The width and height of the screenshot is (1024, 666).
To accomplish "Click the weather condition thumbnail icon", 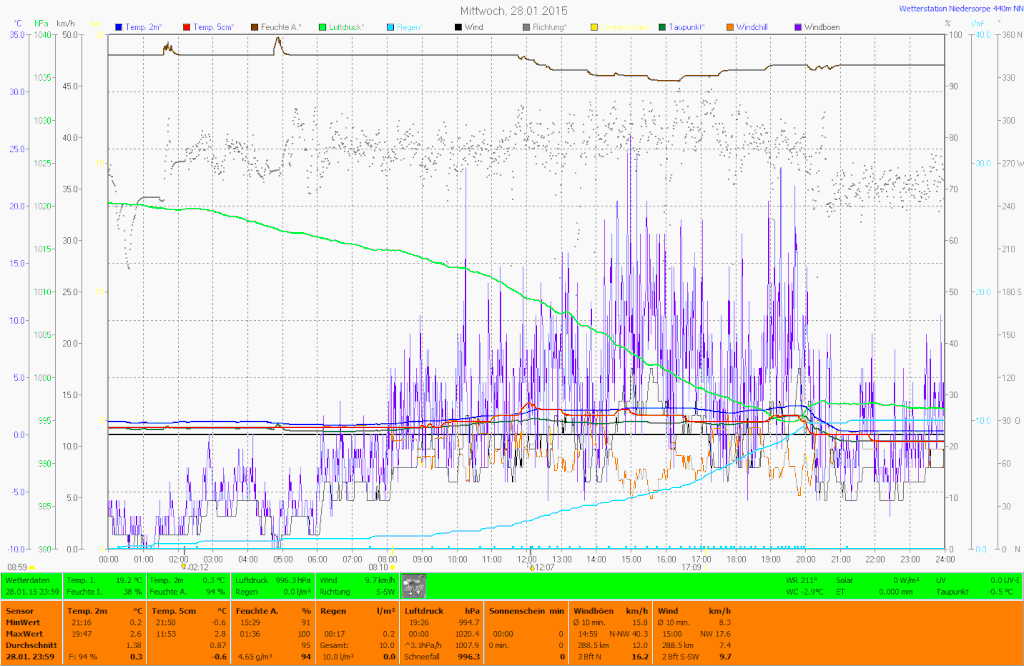I will click(x=413, y=586).
